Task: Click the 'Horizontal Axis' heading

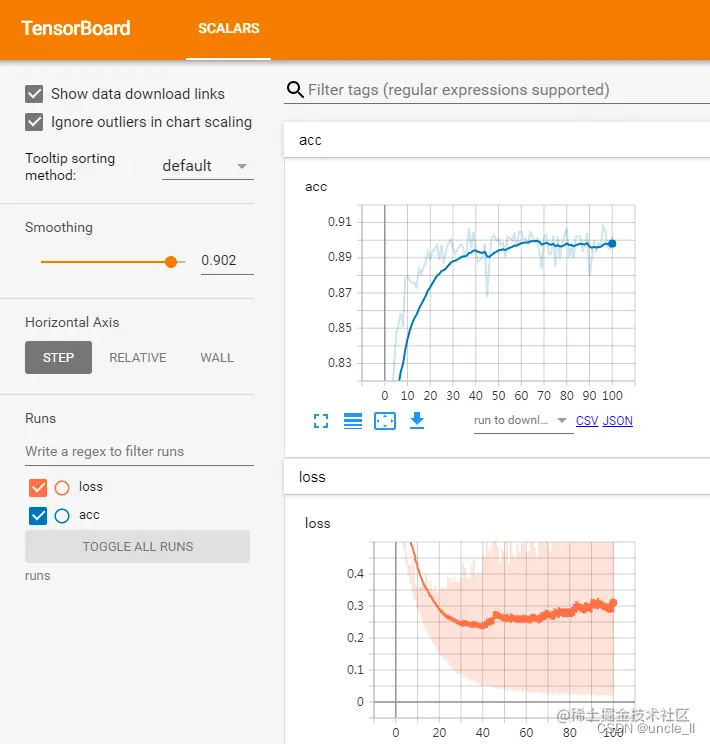Action: click(72, 322)
